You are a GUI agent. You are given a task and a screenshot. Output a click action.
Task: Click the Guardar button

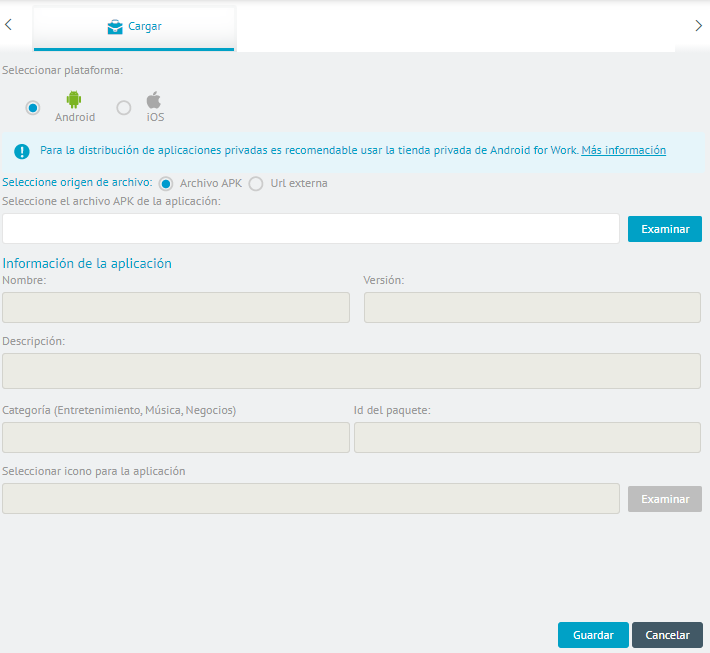point(593,635)
